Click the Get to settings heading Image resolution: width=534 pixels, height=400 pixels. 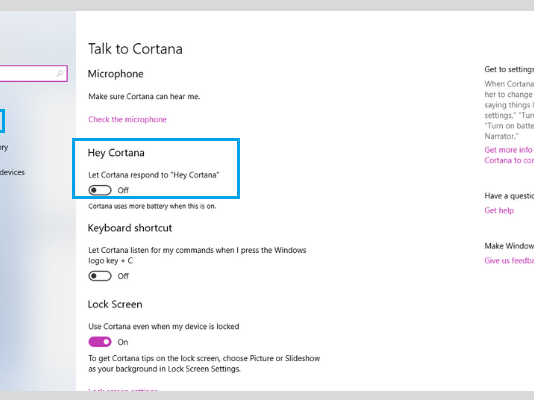coord(509,69)
